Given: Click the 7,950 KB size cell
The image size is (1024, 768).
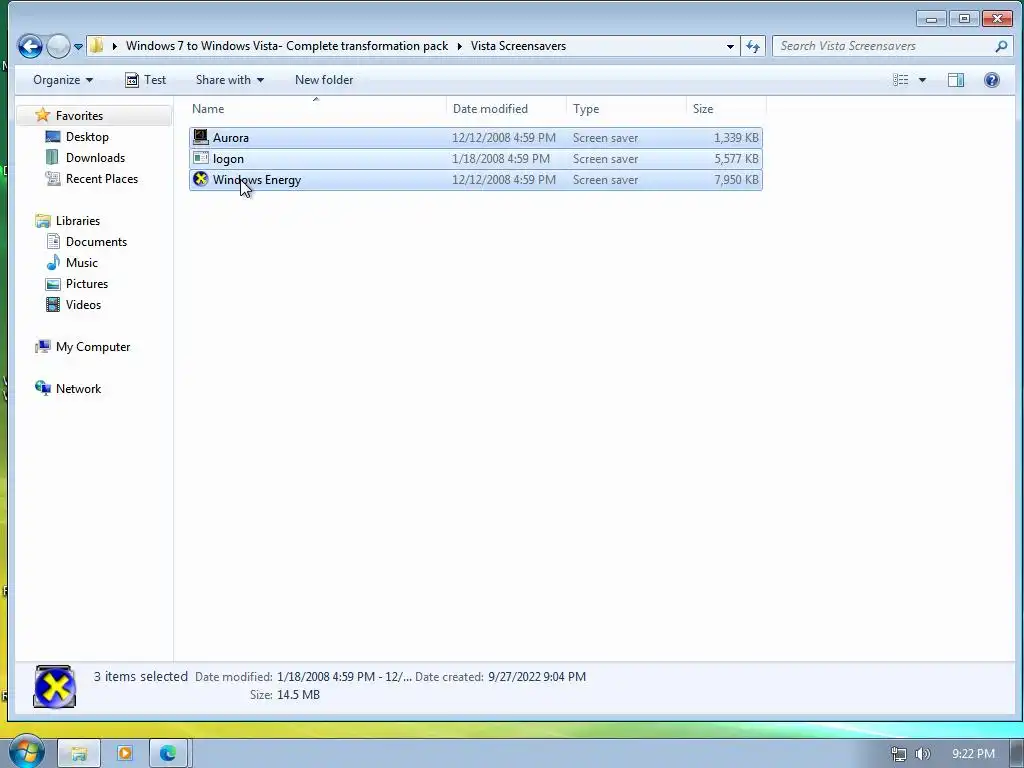Looking at the screenshot, I should coord(736,180).
